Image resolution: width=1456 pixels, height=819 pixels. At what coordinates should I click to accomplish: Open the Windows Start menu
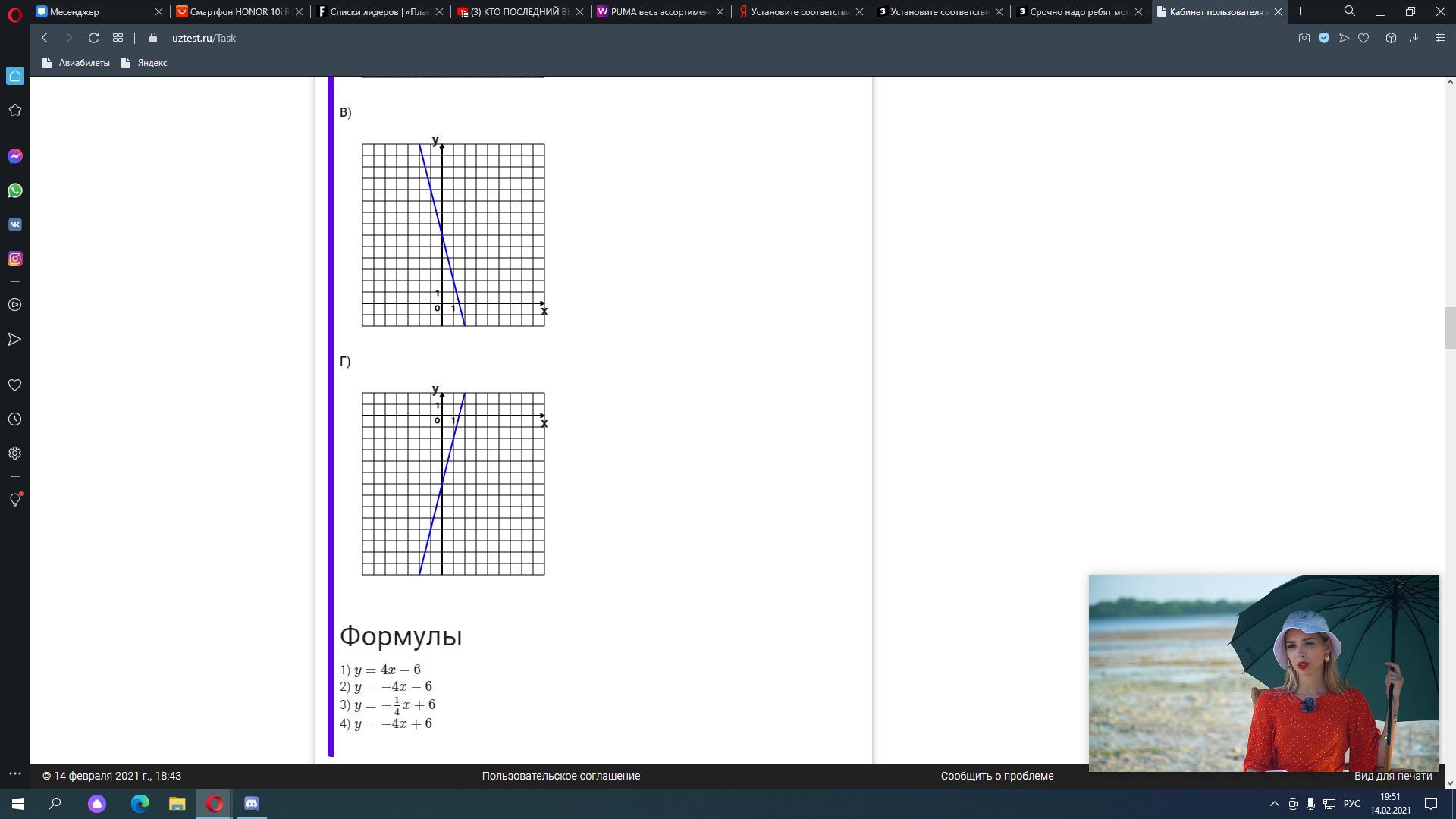pyautogui.click(x=18, y=803)
